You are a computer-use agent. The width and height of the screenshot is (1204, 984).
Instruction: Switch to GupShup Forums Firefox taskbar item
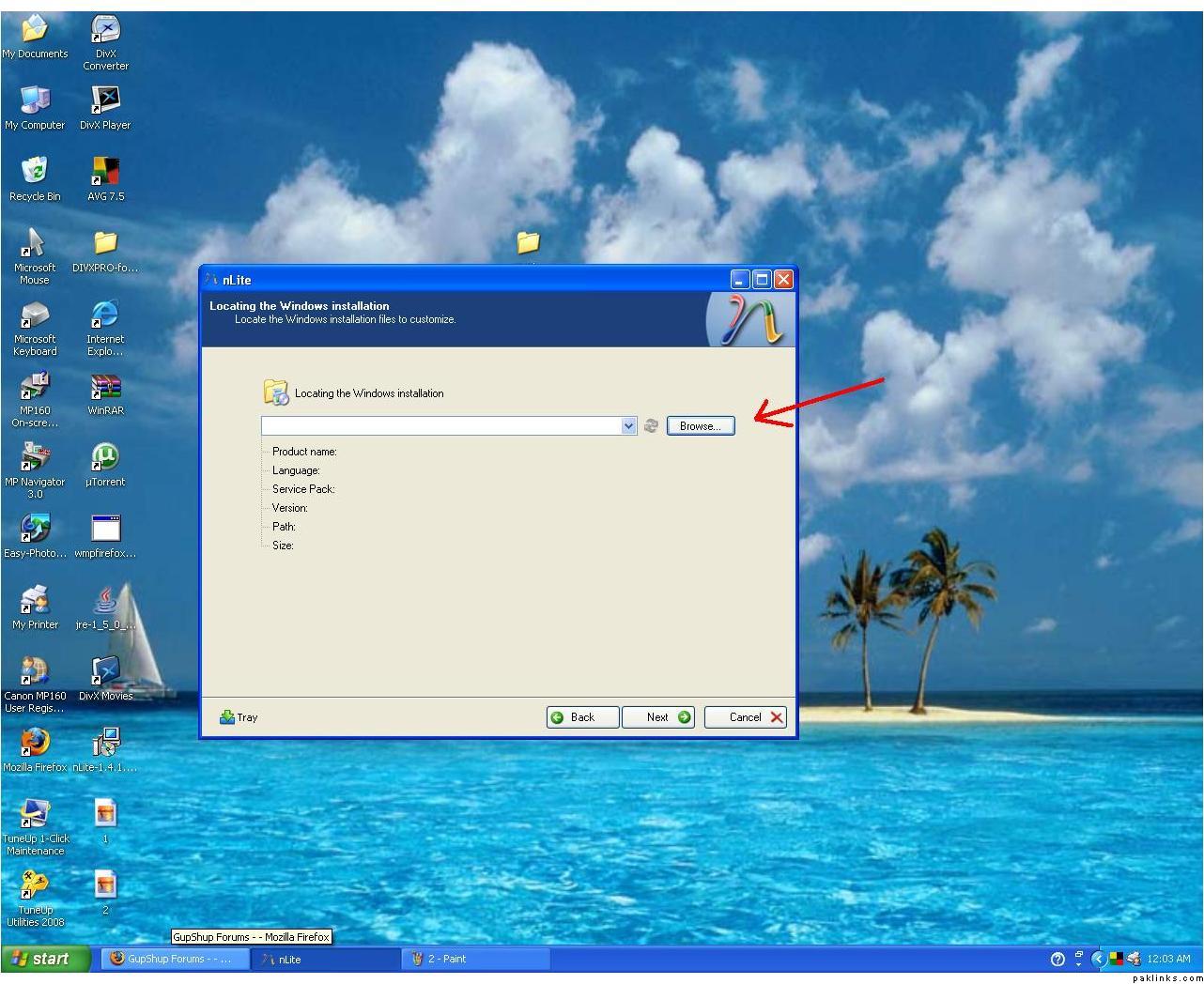(x=174, y=959)
